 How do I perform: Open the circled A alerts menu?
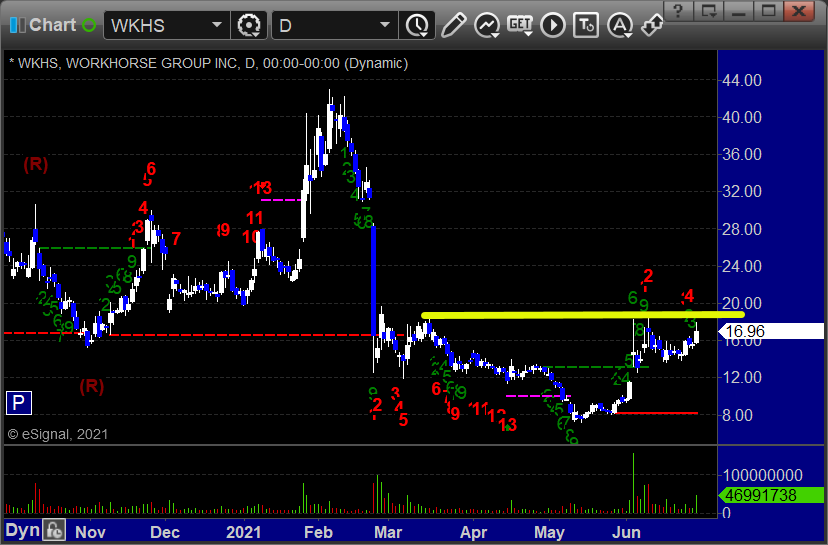coord(620,25)
